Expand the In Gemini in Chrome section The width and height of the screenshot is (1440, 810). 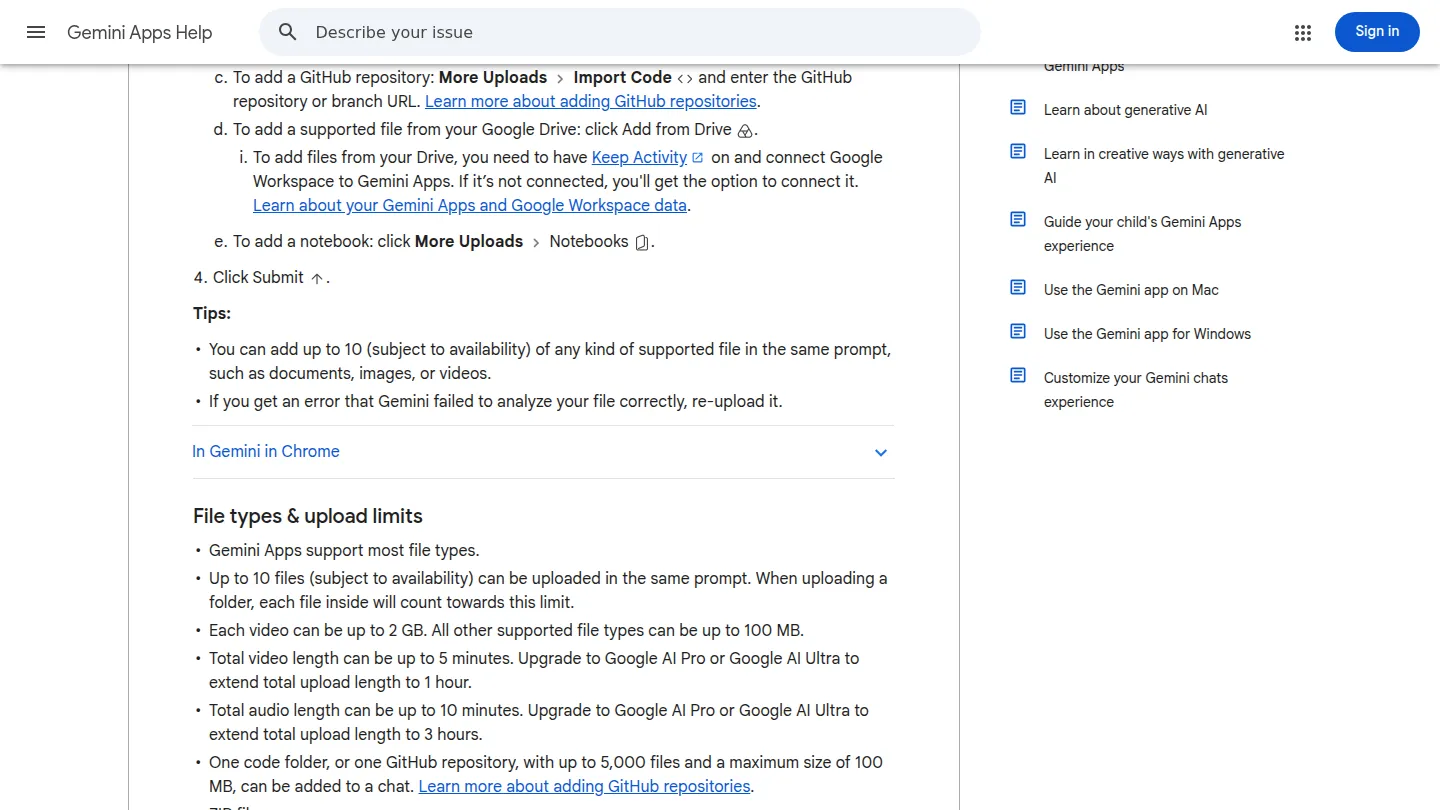click(543, 452)
